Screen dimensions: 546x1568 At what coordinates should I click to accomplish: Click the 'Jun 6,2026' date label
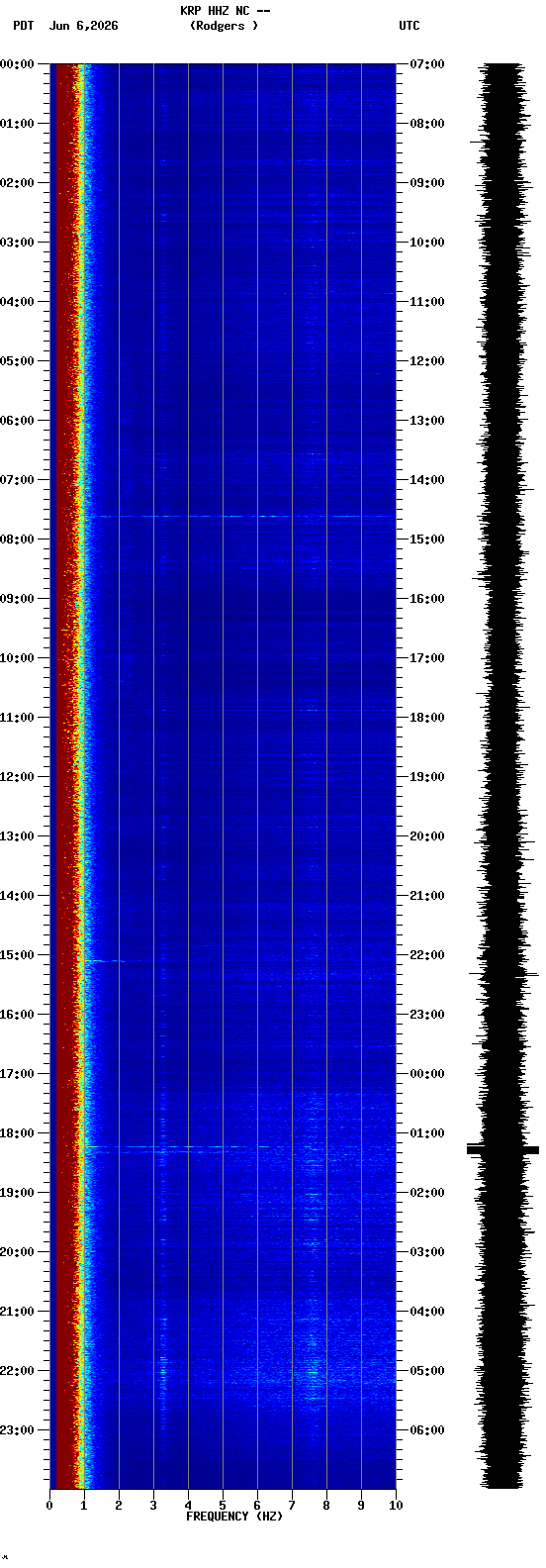[83, 26]
